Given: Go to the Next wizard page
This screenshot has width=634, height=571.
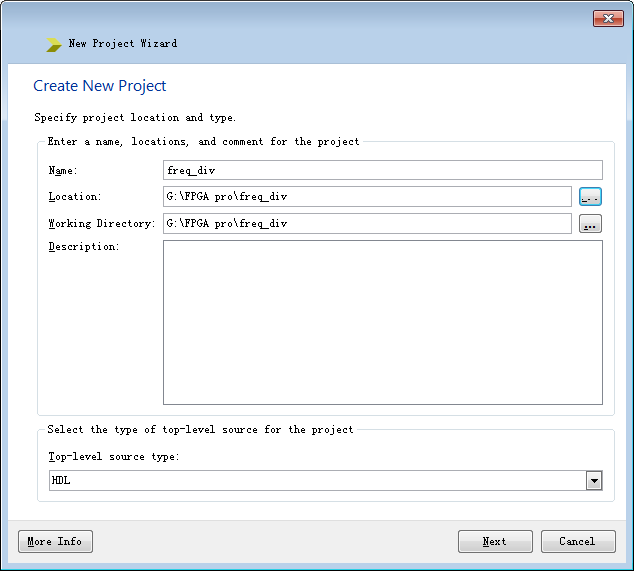Looking at the screenshot, I should coord(495,541).
